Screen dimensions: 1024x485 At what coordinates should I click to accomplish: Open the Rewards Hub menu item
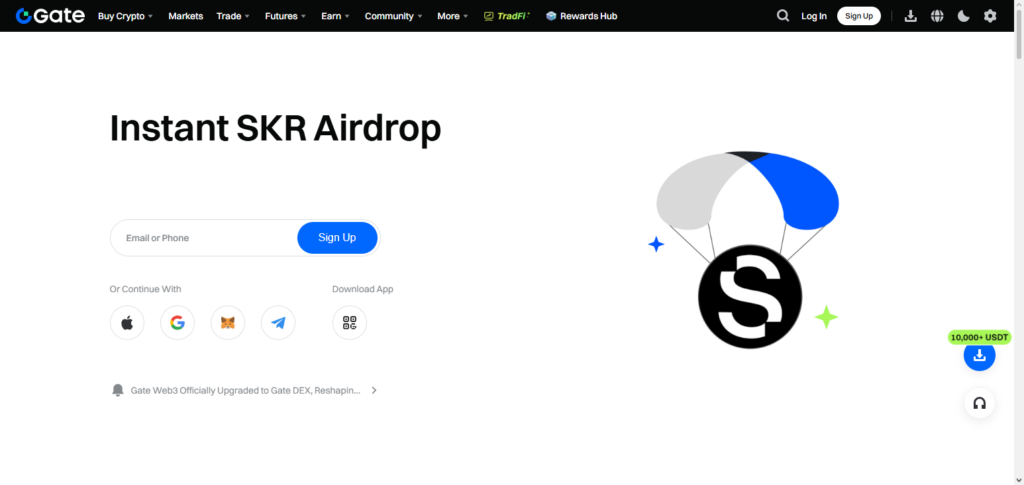click(581, 16)
